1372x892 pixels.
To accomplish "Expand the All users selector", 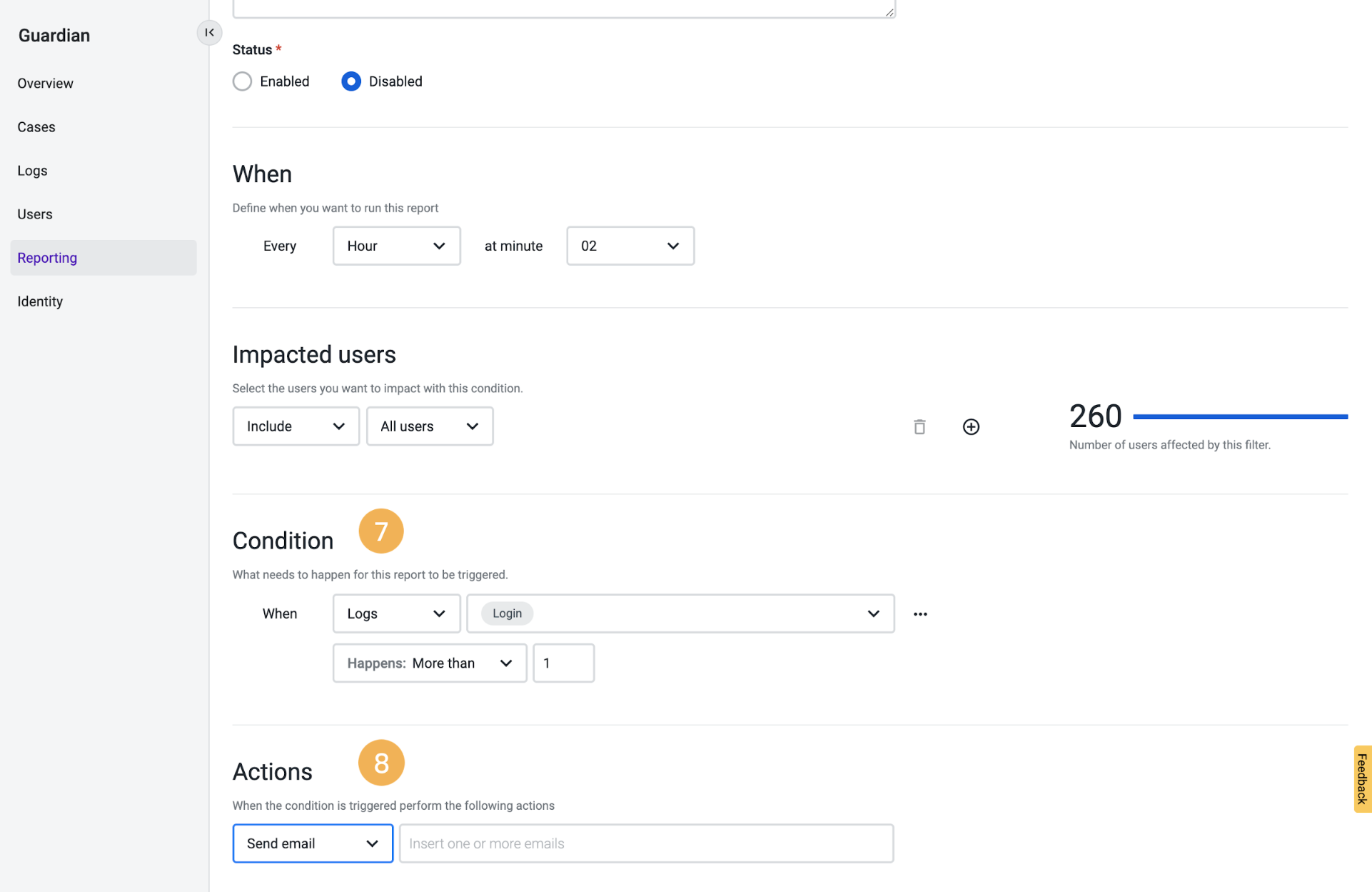I will [x=429, y=426].
